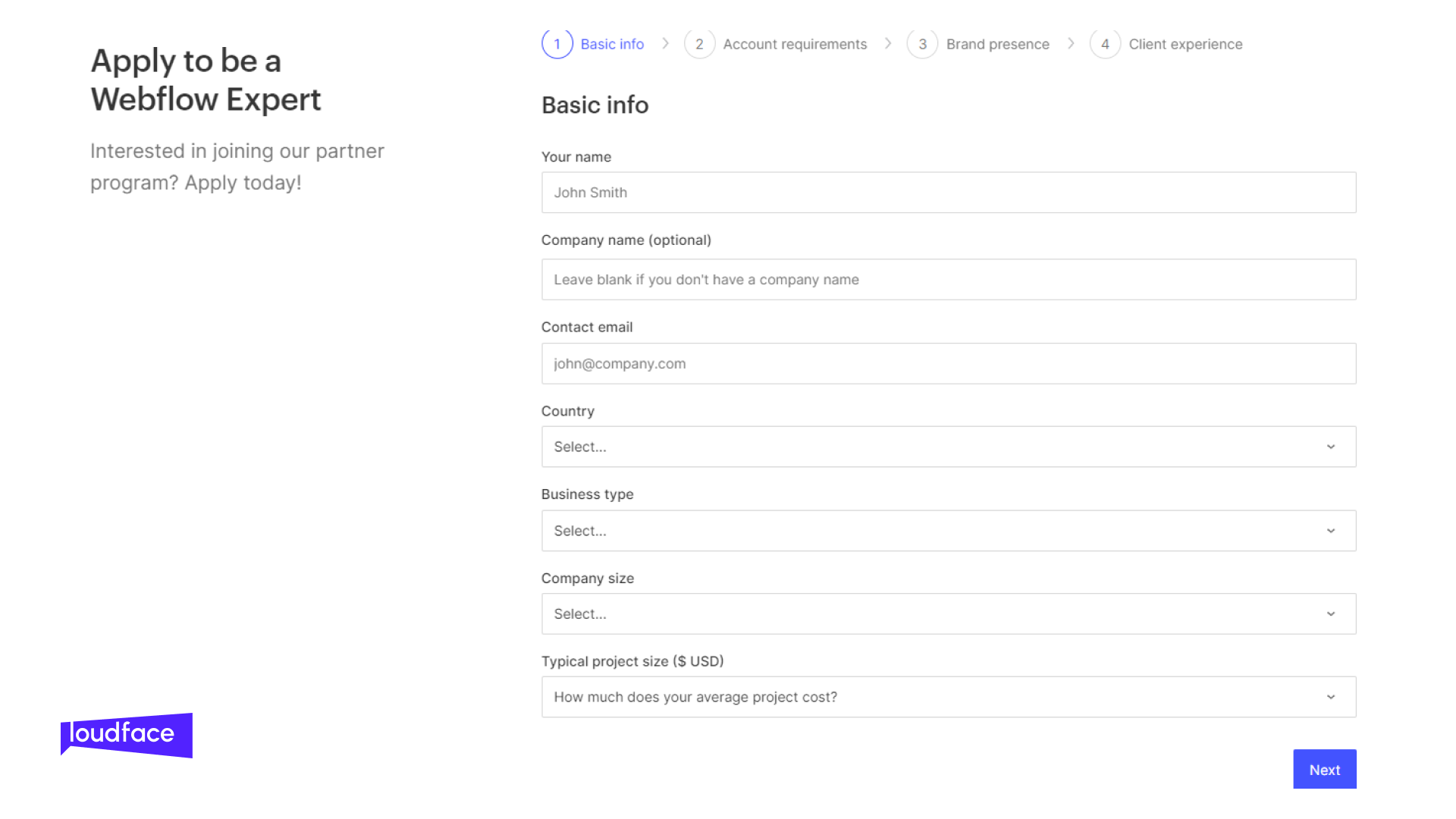Click the chevron arrow in the Country field
Viewport: 1456px width, 819px height.
[1330, 447]
